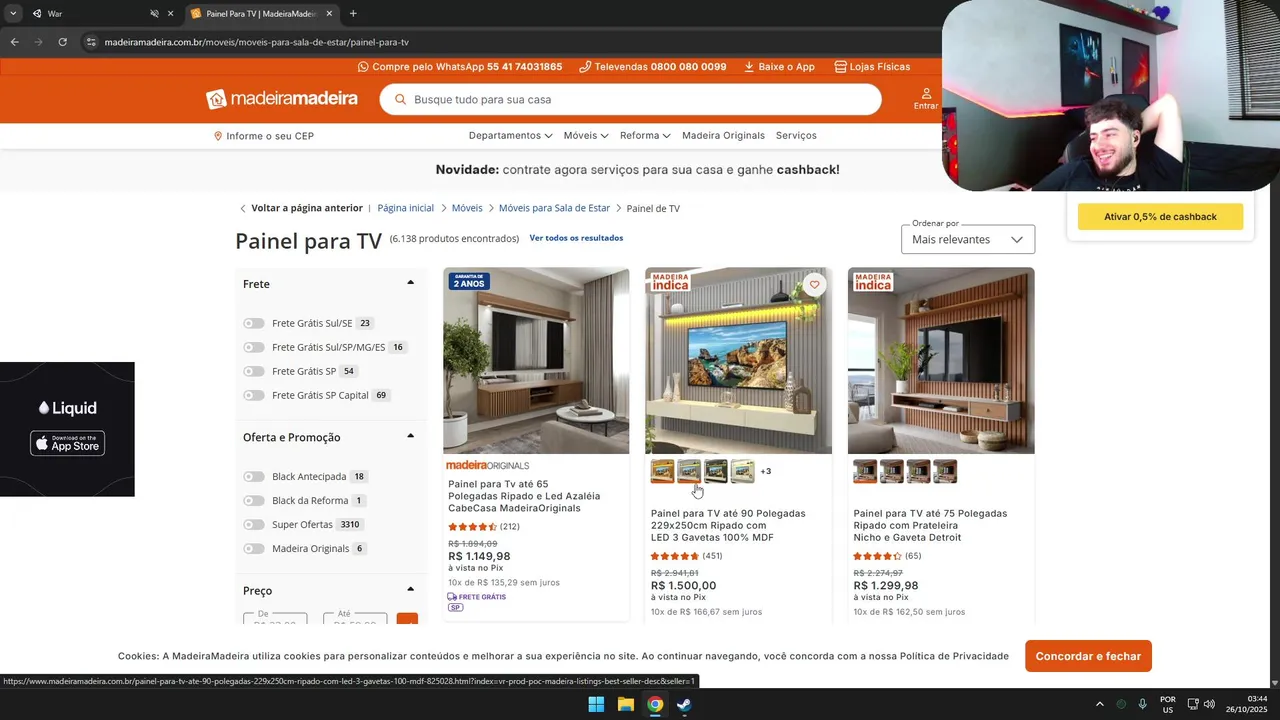This screenshot has height=720, width=1280.
Task: Open Chrome from taskbar
Action: point(654,704)
